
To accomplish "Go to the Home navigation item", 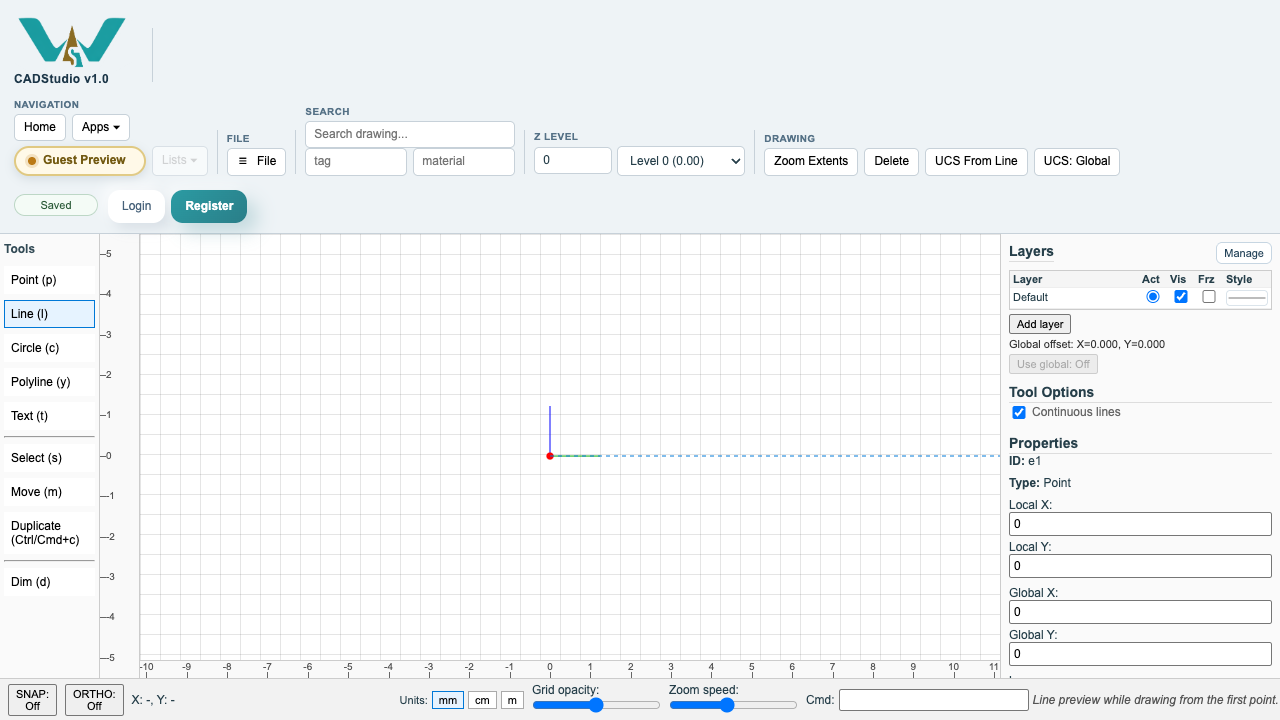I will click(x=40, y=127).
